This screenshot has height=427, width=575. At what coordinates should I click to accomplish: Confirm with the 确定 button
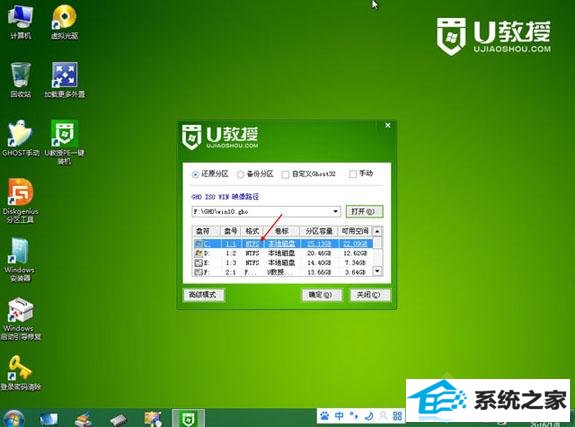point(322,295)
